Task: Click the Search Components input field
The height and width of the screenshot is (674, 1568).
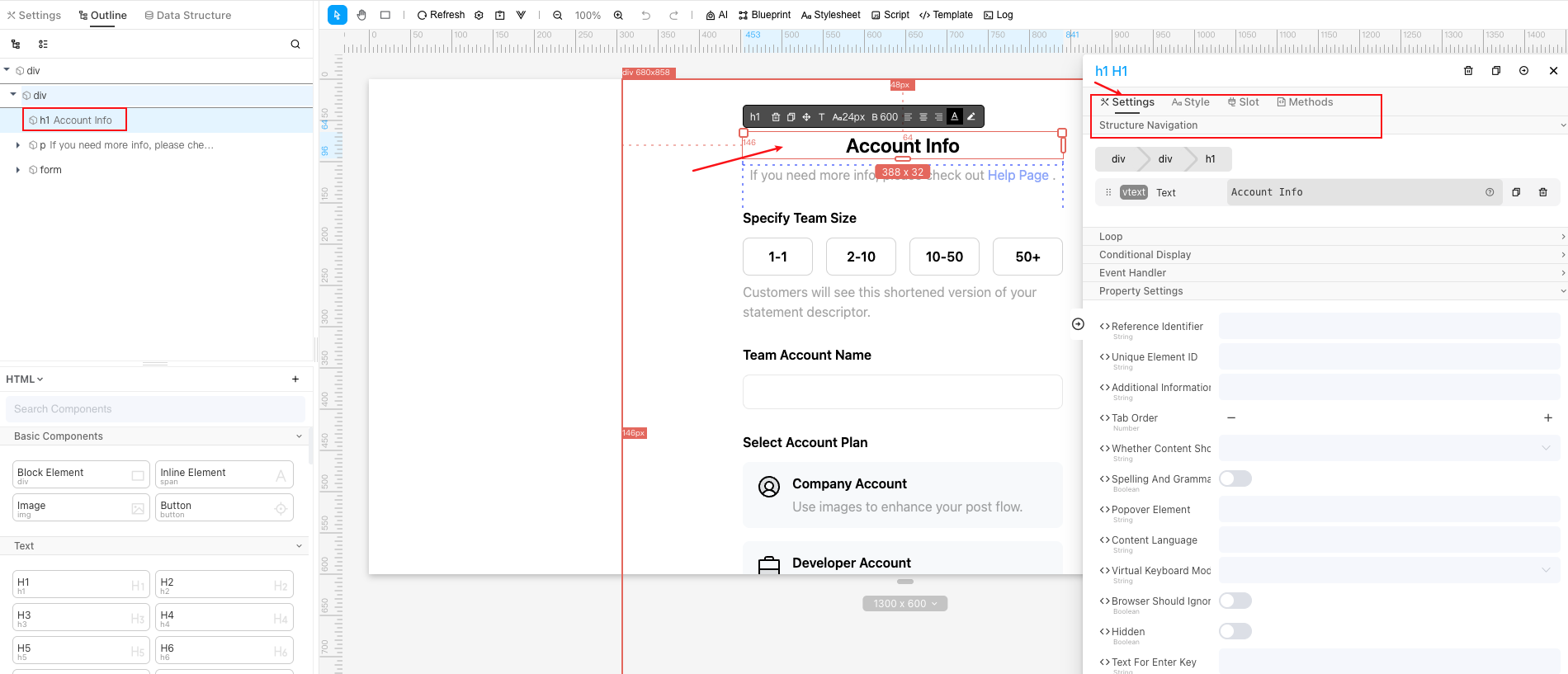Action: click(x=155, y=409)
